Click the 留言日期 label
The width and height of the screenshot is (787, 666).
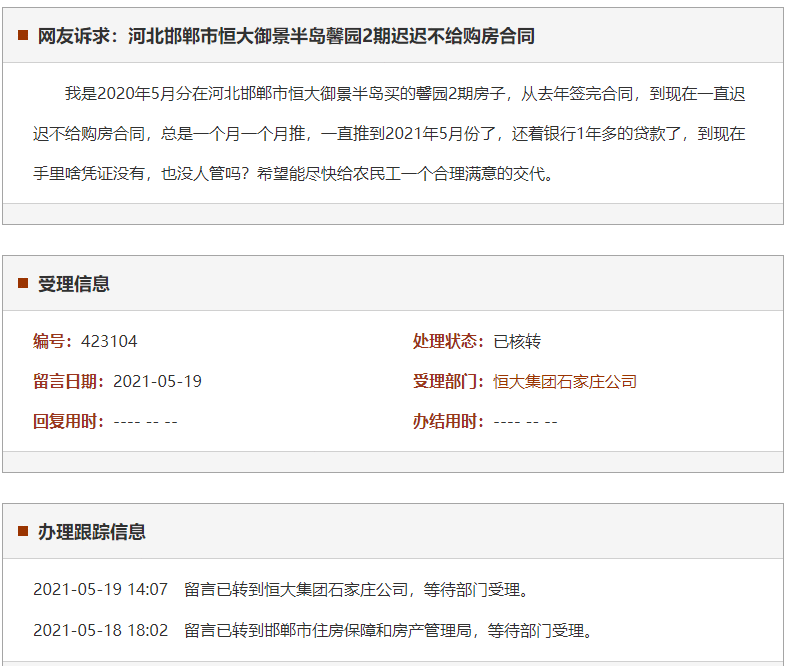click(x=68, y=381)
